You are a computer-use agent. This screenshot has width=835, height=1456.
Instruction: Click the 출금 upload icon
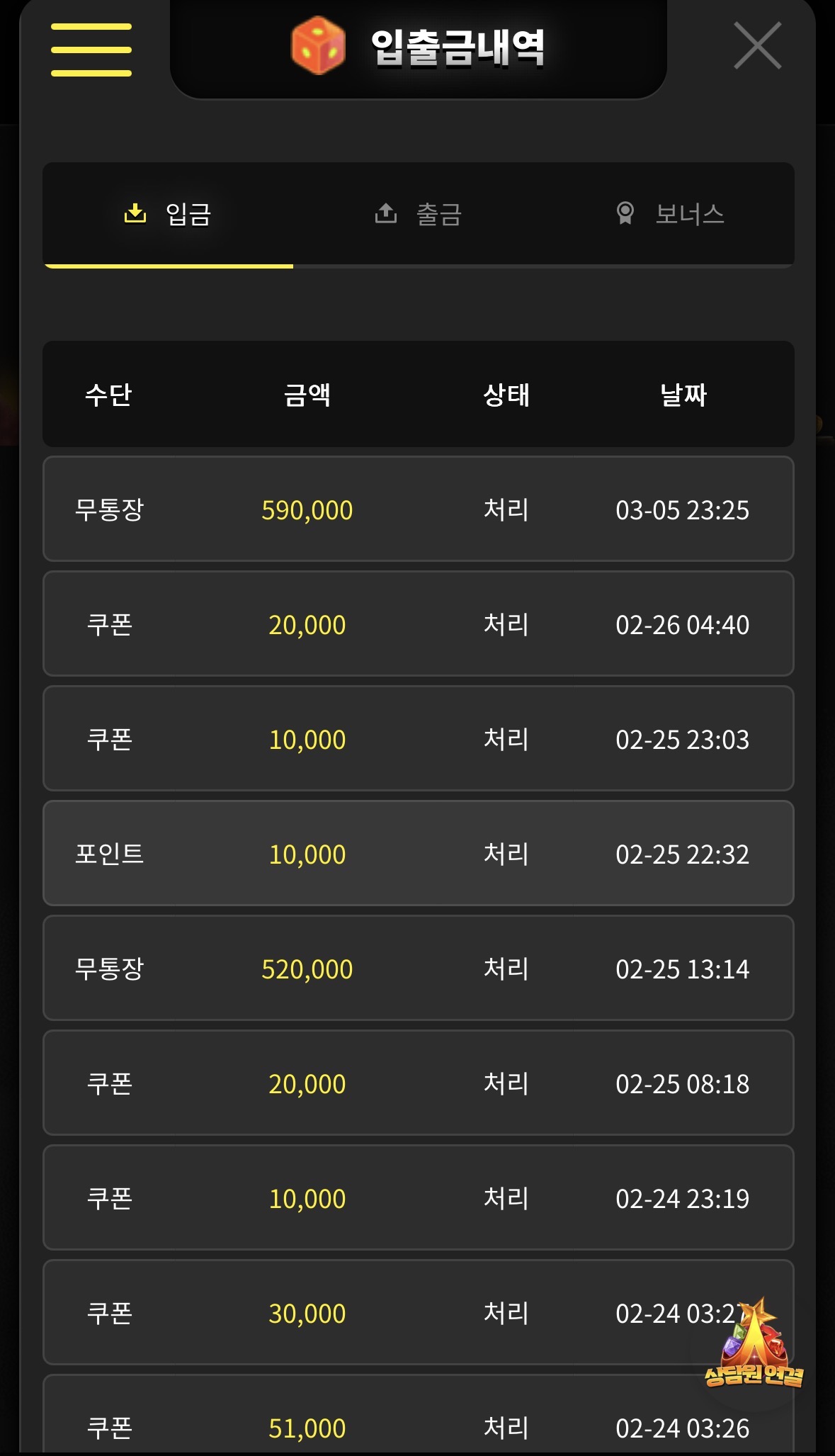tap(386, 213)
